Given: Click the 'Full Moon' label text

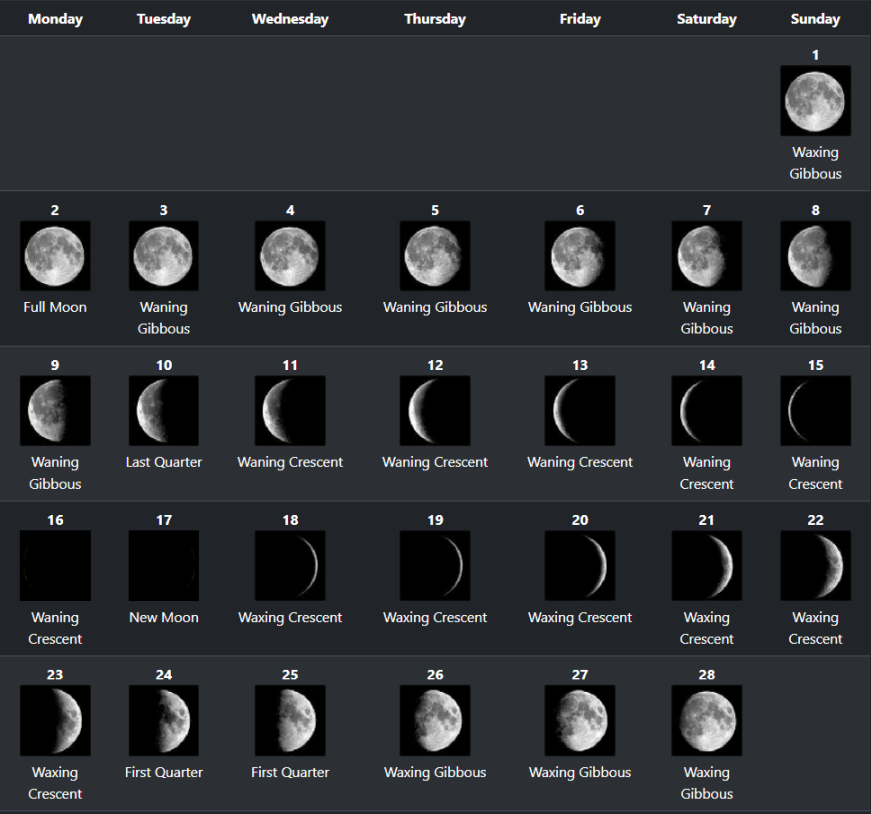Looking at the screenshot, I should [55, 307].
